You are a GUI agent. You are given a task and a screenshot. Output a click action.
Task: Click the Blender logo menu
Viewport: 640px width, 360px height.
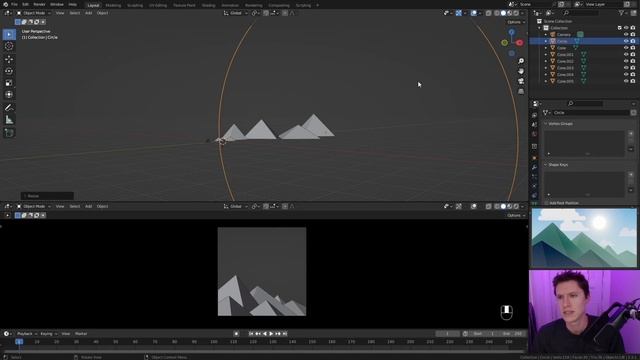tap(5, 4)
